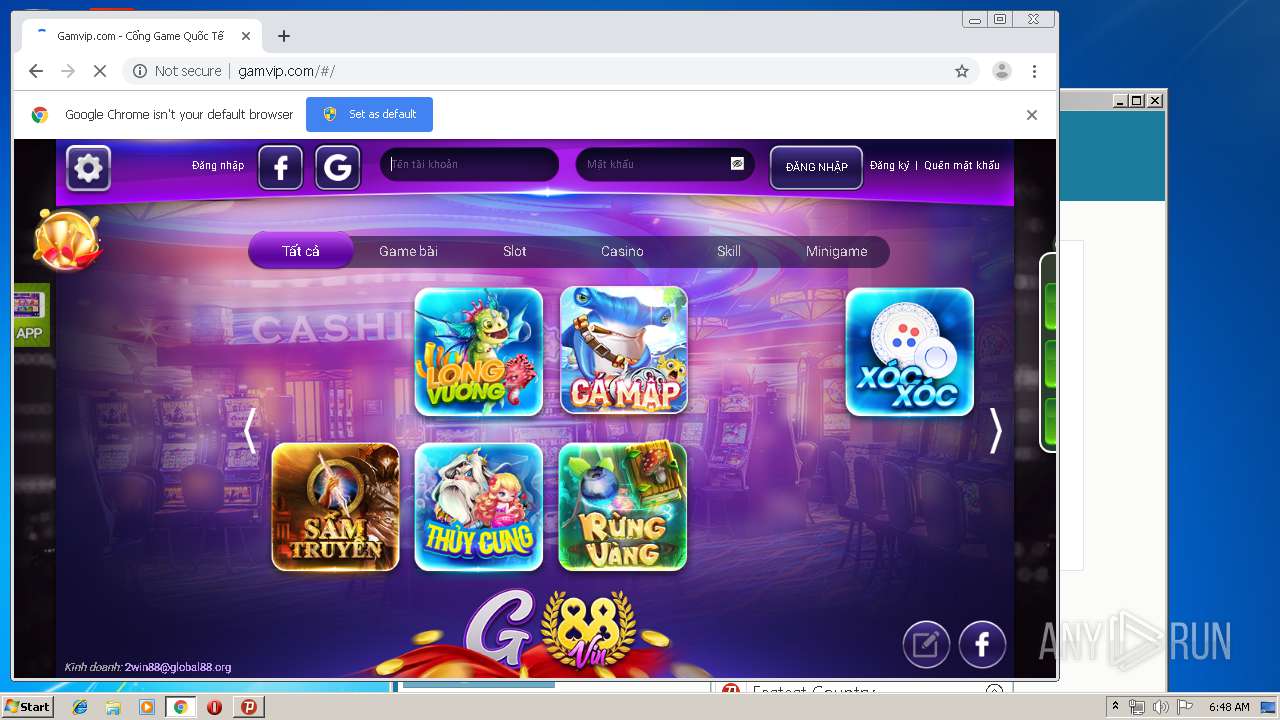Launch the Cá Mập game
Screen dimensions: 1280x720
tap(624, 350)
